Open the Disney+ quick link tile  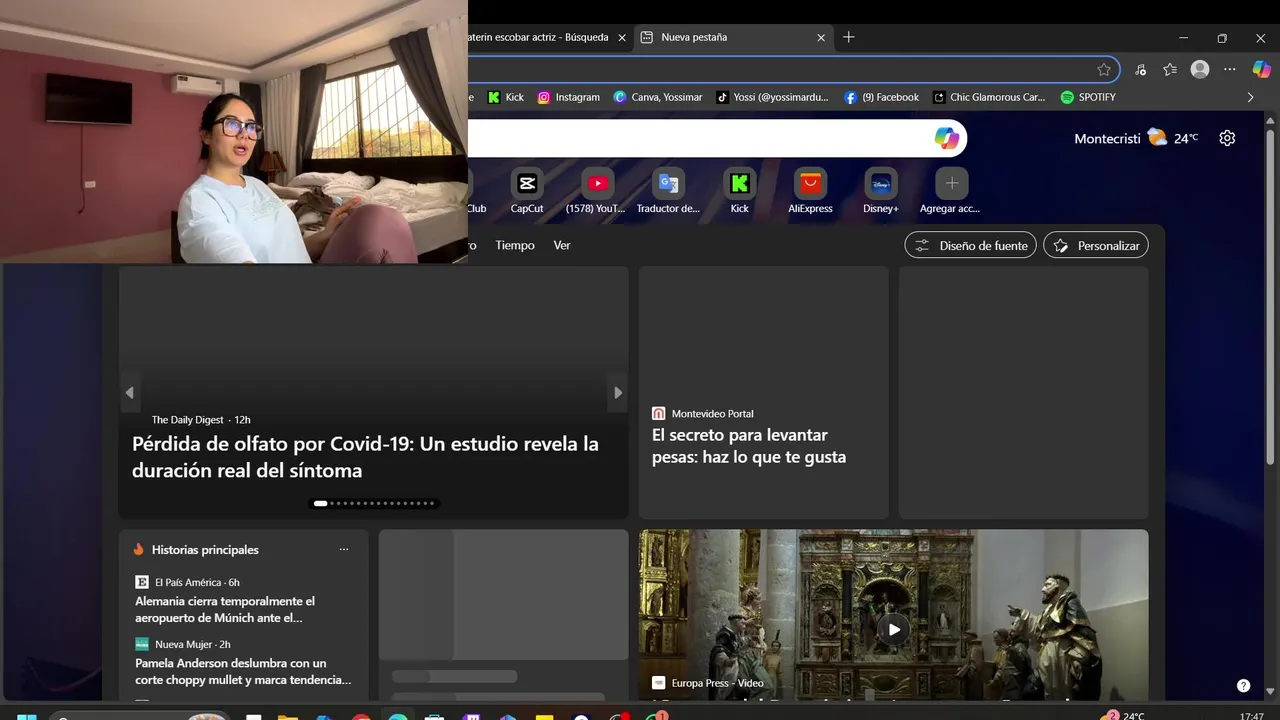click(881, 191)
